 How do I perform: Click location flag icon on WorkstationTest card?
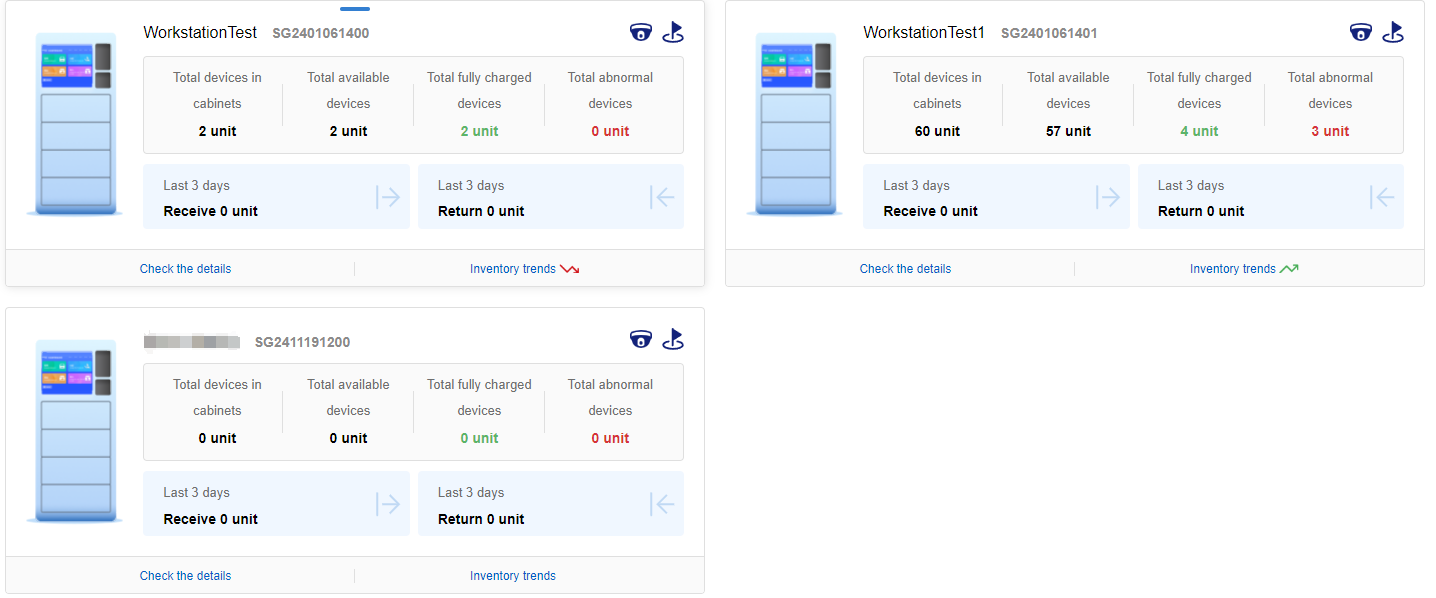pos(673,32)
